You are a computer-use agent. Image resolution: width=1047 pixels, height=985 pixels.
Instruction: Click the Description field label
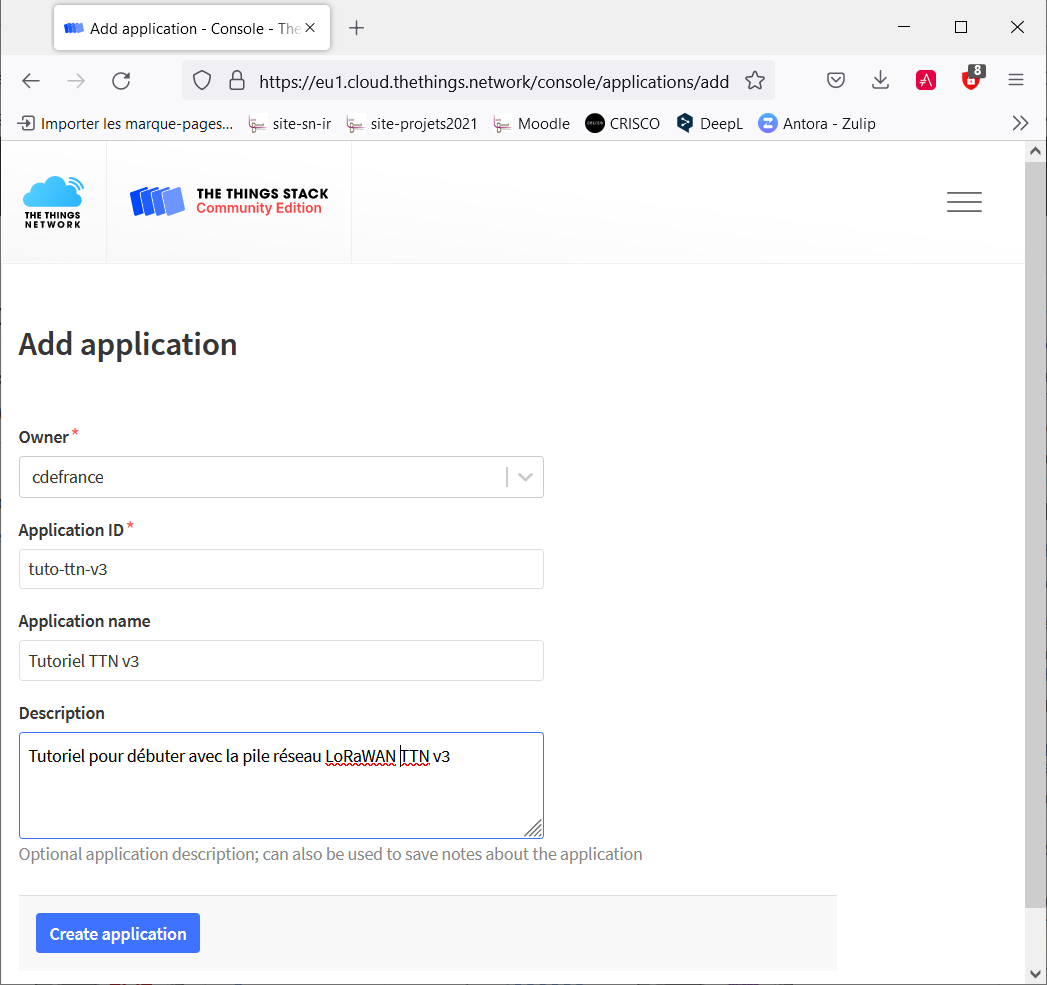point(61,713)
